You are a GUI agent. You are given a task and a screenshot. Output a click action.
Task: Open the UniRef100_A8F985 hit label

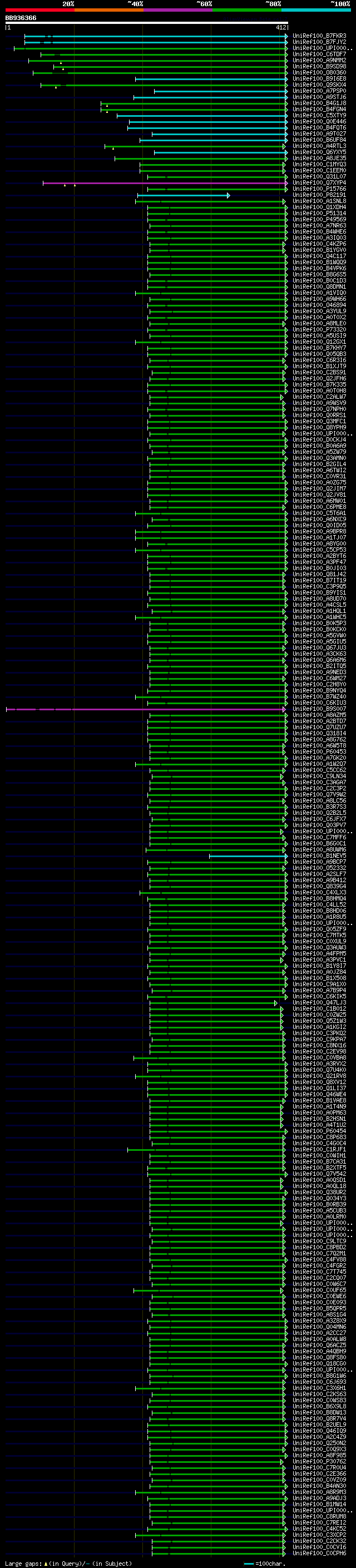pos(319,1456)
